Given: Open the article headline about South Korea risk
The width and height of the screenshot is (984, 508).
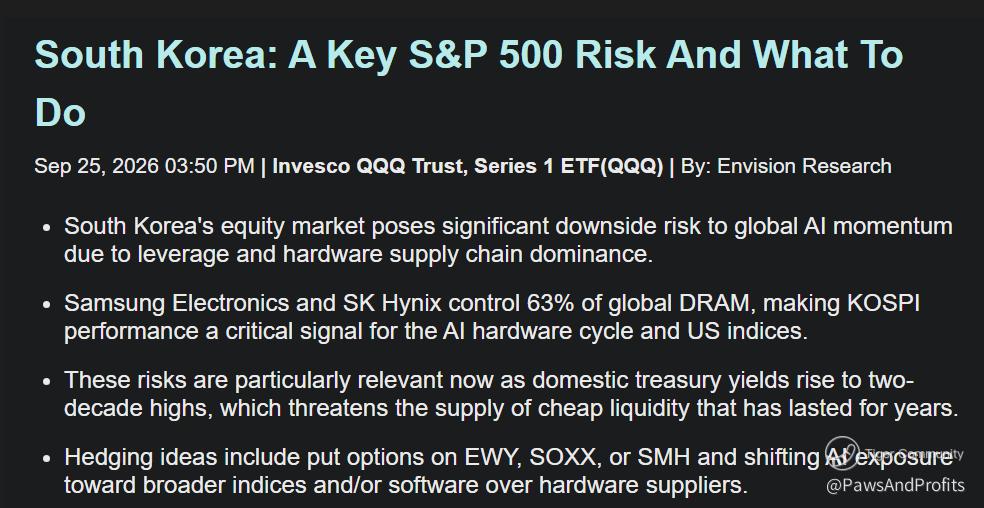Looking at the screenshot, I should [469, 84].
